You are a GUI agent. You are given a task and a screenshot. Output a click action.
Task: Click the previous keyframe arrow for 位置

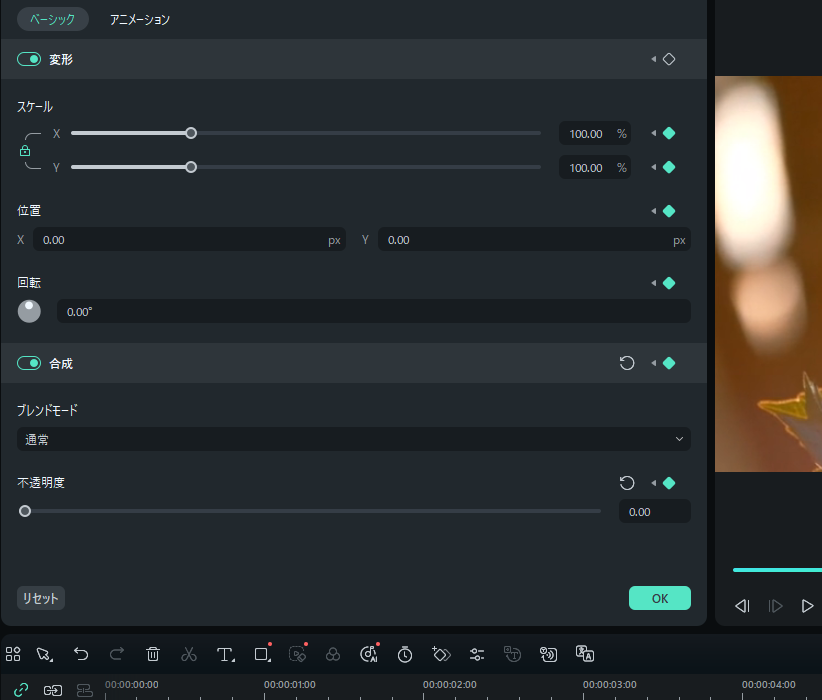tap(653, 211)
